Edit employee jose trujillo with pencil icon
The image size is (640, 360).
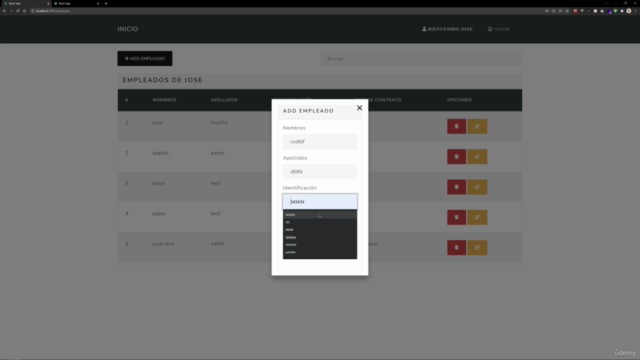[477, 127]
